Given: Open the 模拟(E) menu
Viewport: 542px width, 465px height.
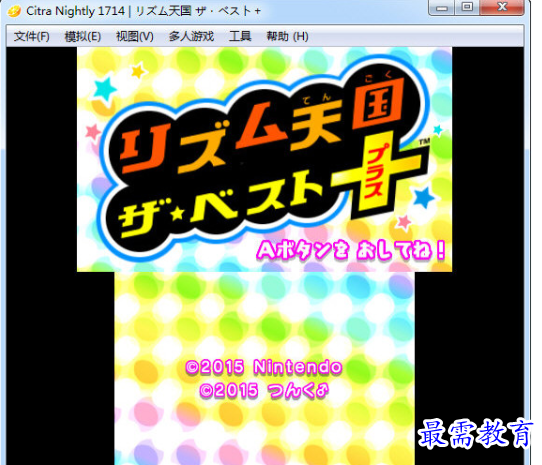Looking at the screenshot, I should click(83, 36).
